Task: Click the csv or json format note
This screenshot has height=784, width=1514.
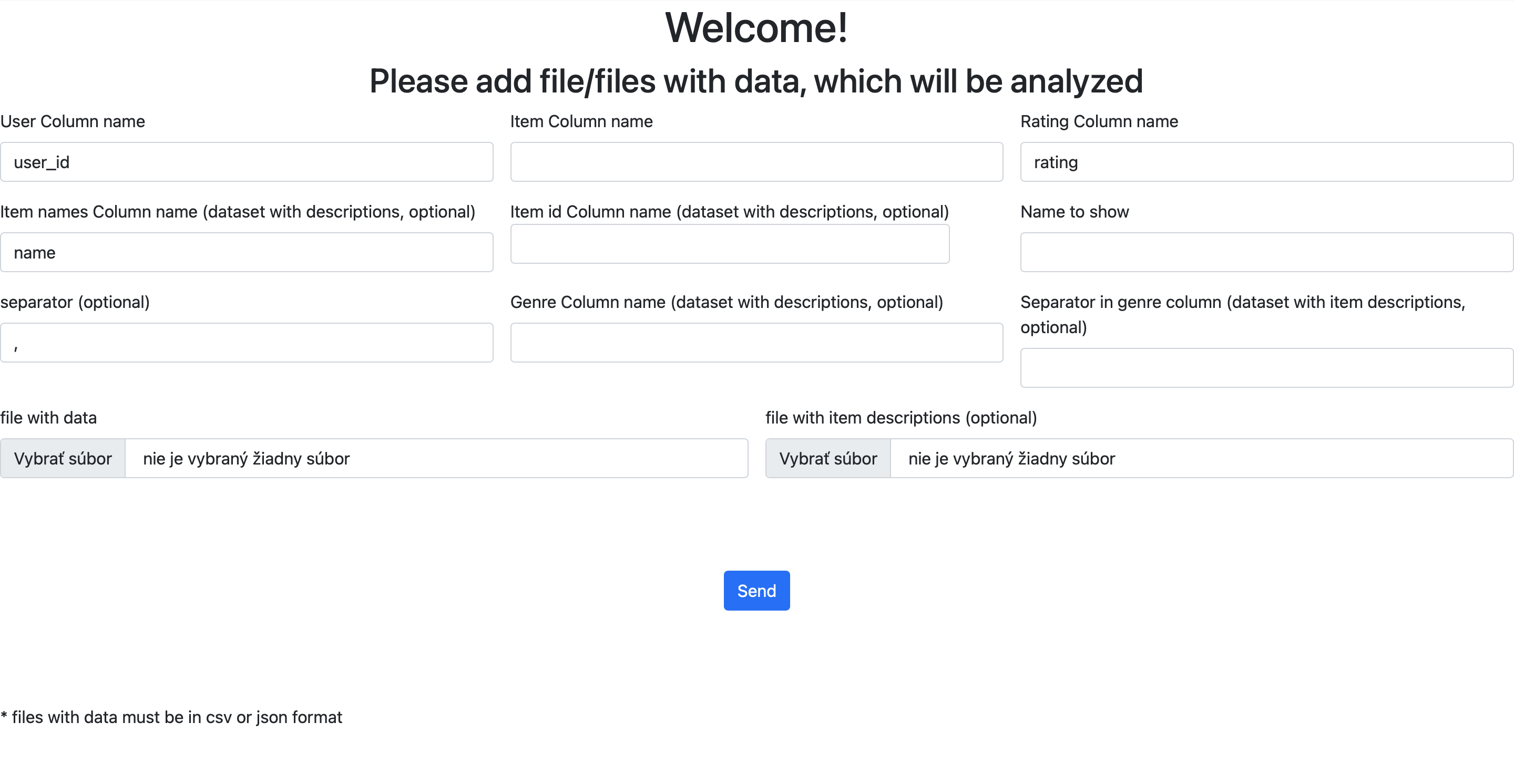Action: click(x=171, y=716)
